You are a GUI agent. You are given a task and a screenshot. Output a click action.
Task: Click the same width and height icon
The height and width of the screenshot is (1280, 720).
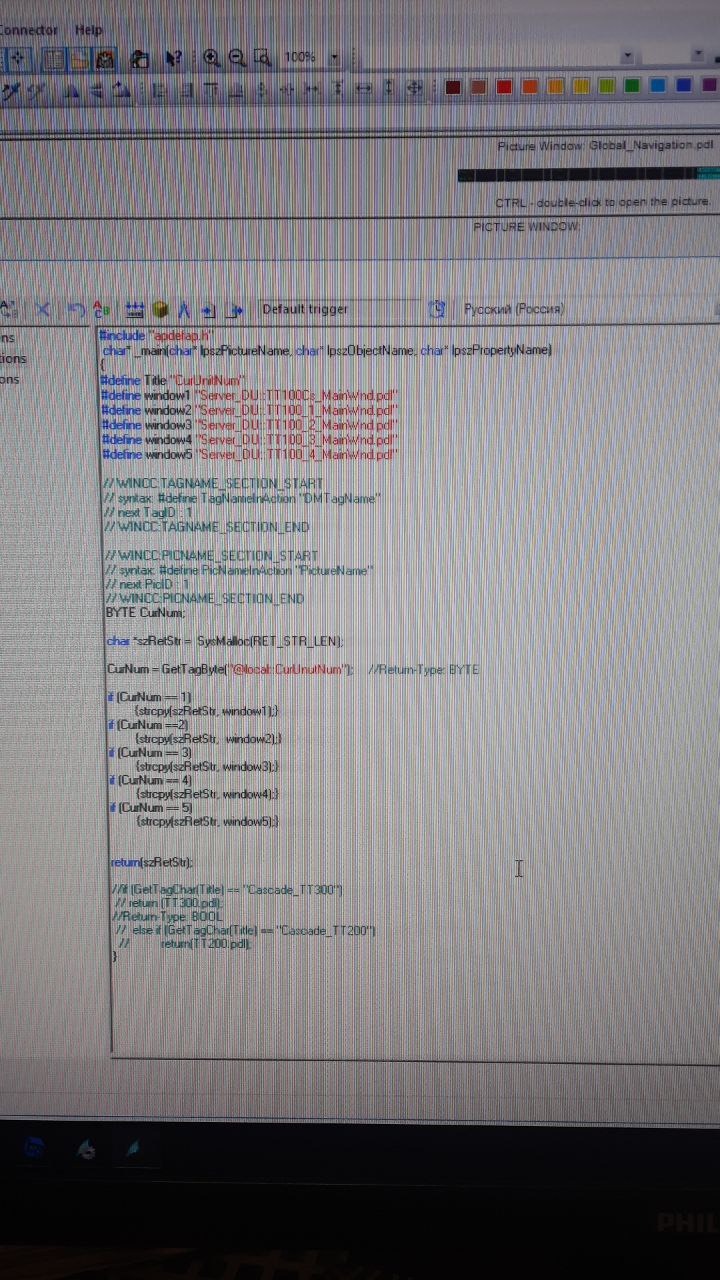coord(414,90)
